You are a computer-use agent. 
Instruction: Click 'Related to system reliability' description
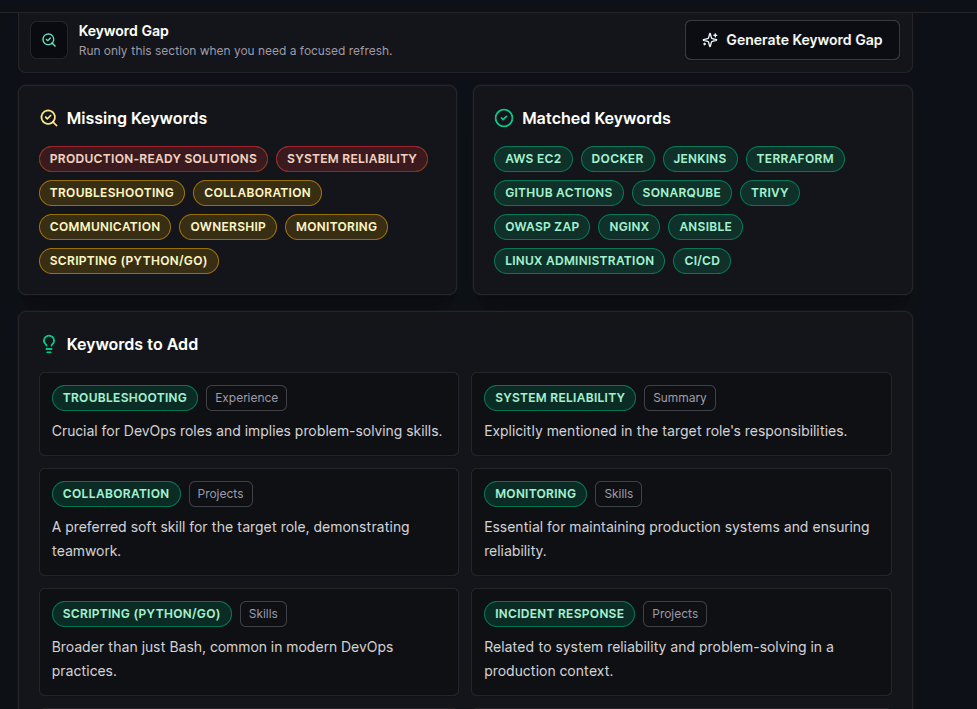pyautogui.click(x=659, y=659)
